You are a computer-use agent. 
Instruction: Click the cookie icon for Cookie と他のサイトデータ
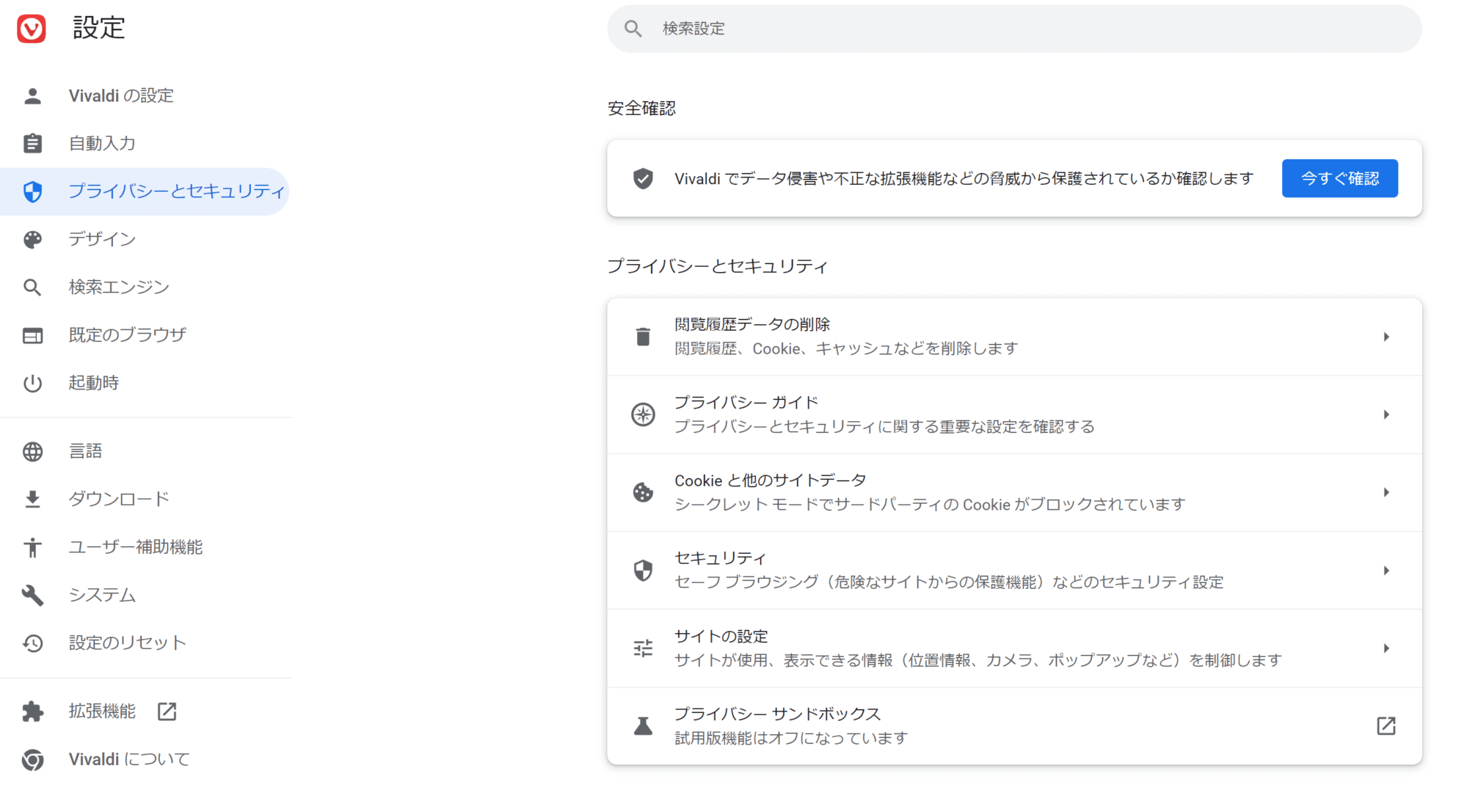[643, 492]
